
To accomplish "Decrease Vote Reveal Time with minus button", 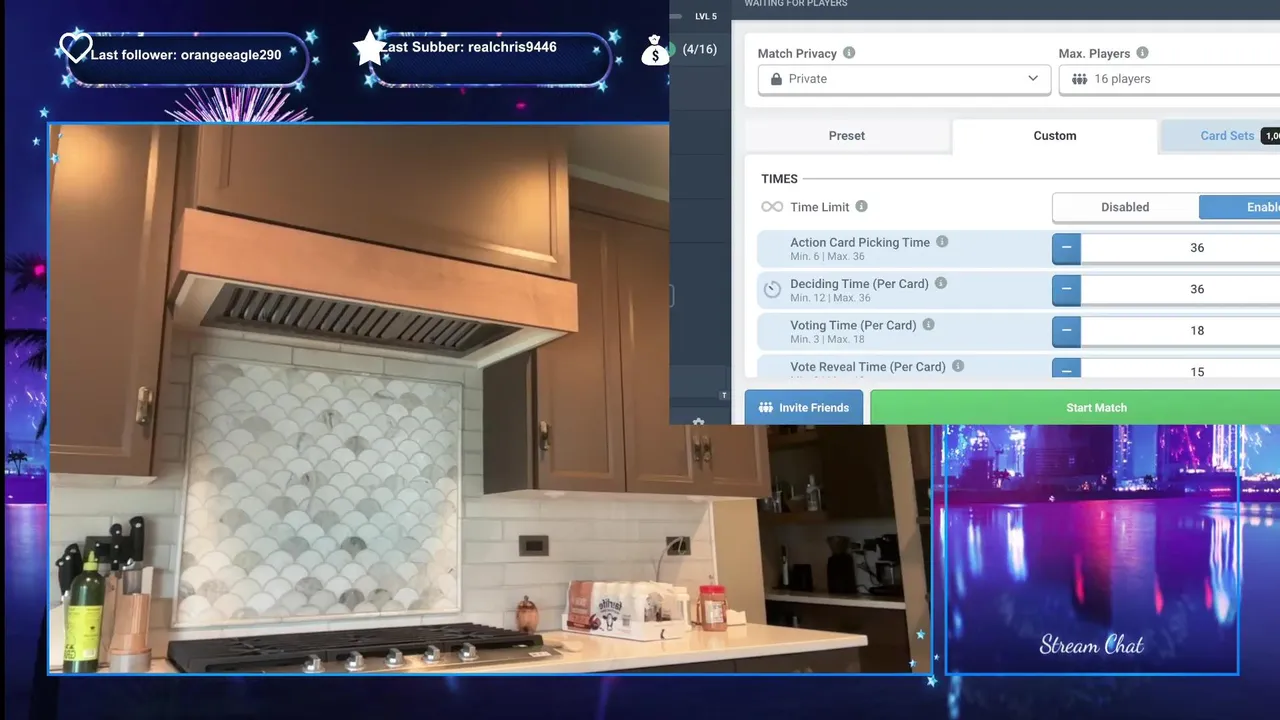I will (x=1066, y=368).
